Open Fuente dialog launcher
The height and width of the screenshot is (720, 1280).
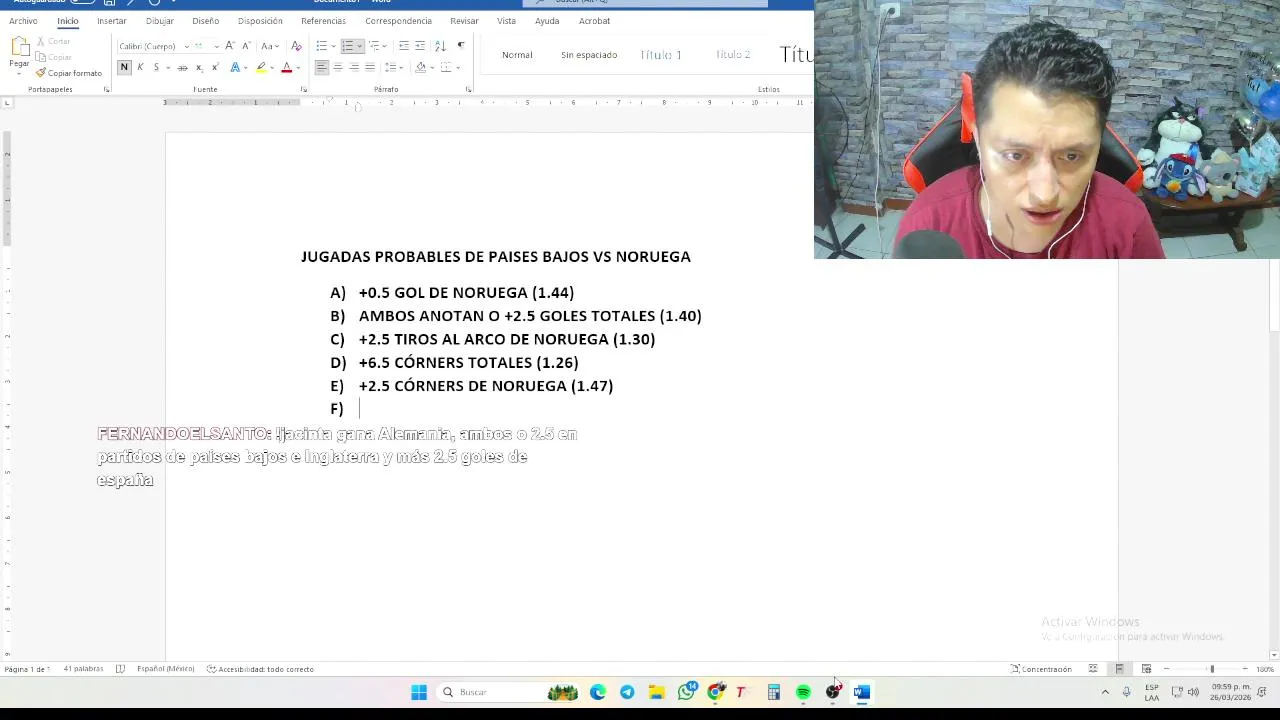pyautogui.click(x=303, y=90)
